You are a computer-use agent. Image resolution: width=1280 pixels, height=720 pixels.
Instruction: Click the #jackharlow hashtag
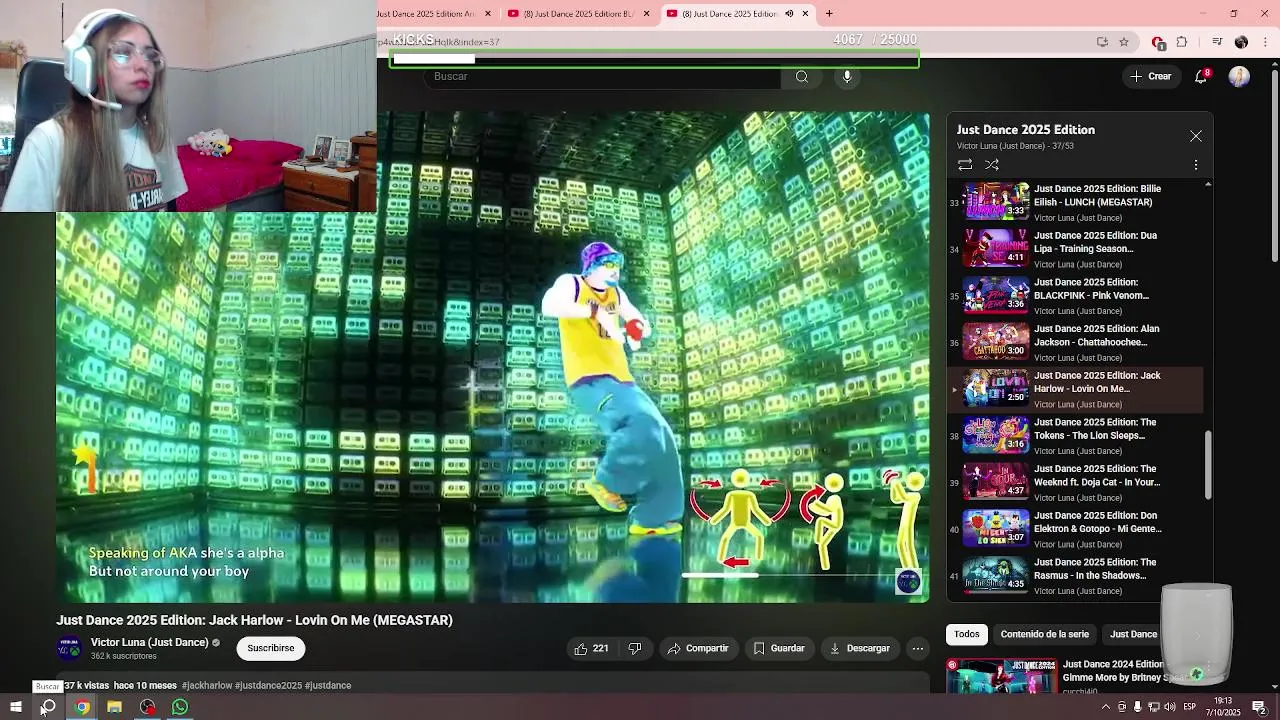[207, 685]
